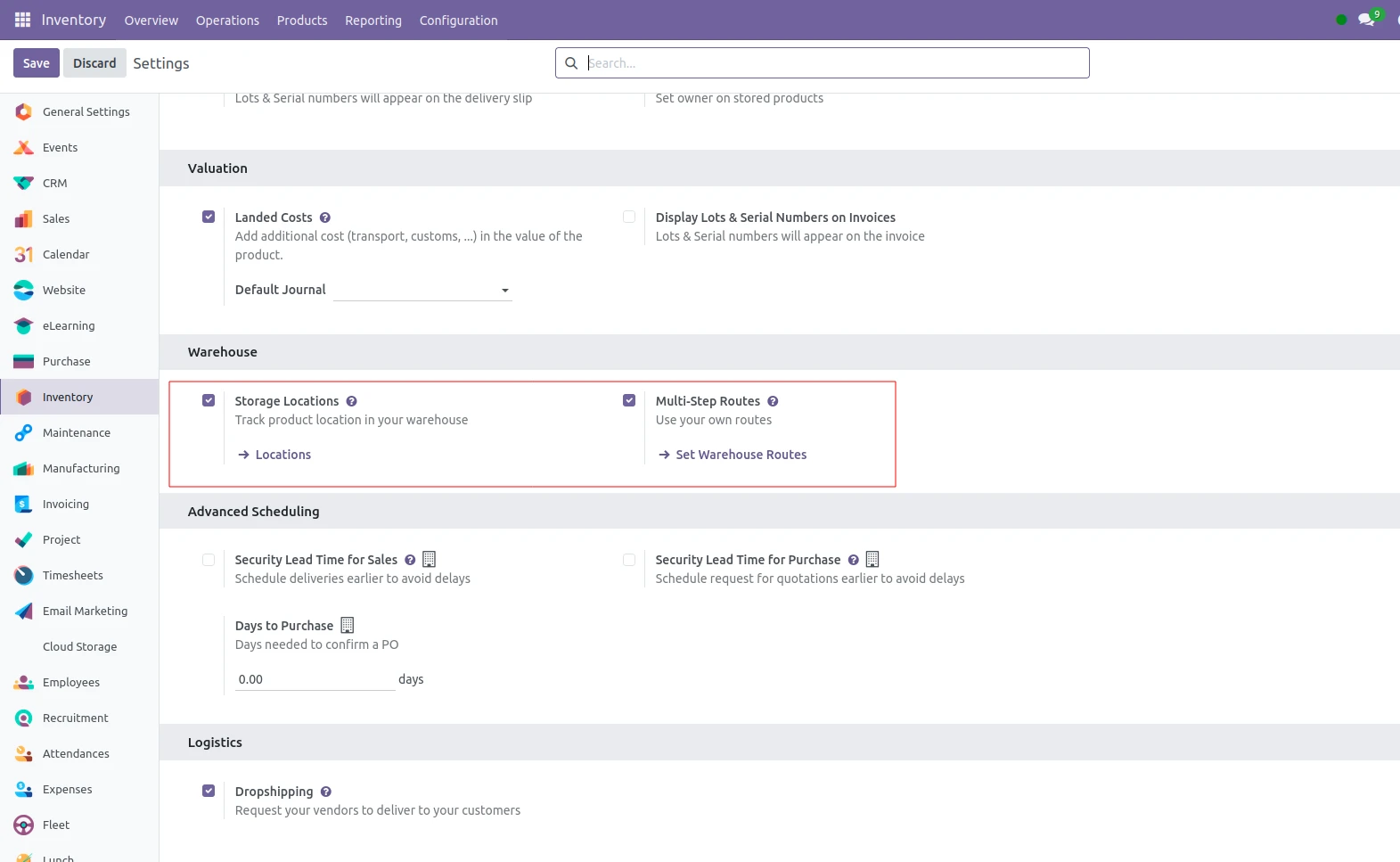Enable Security Lead Time for Sales
Screen dimensions: 1400x862
pyautogui.click(x=209, y=560)
